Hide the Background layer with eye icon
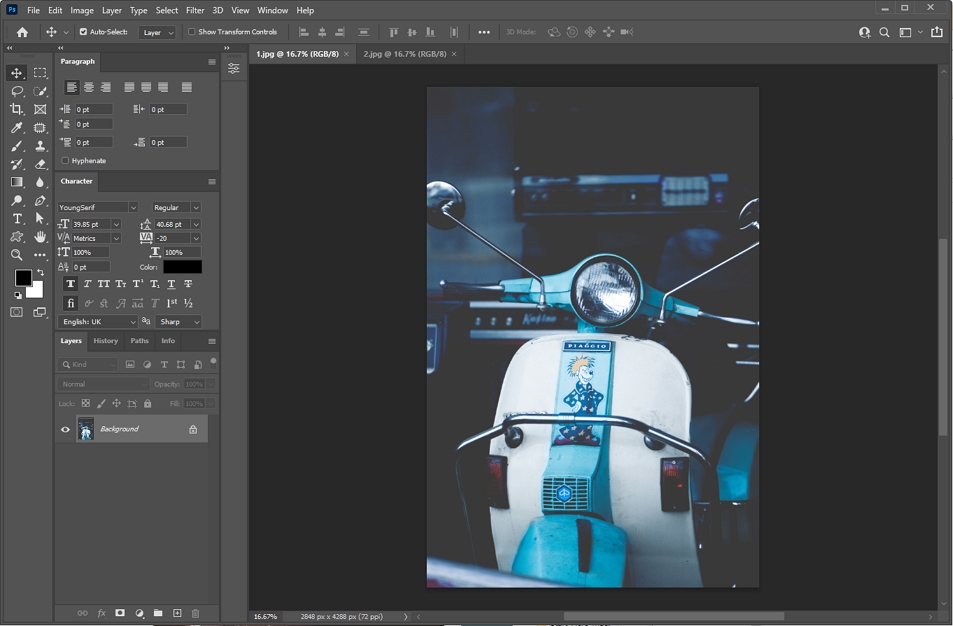The width and height of the screenshot is (953, 626). pos(66,430)
